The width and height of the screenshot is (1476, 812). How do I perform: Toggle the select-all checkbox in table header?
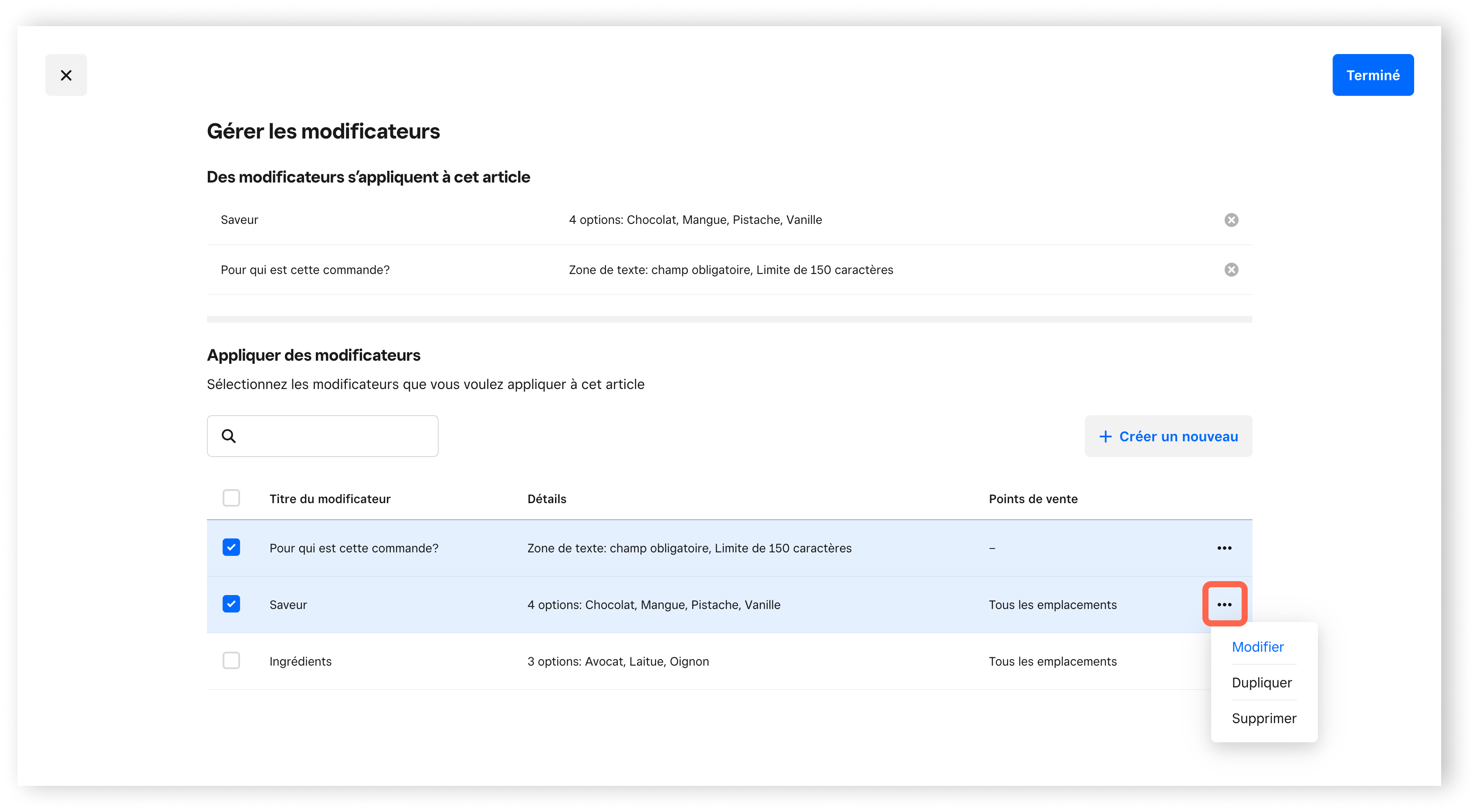point(231,498)
